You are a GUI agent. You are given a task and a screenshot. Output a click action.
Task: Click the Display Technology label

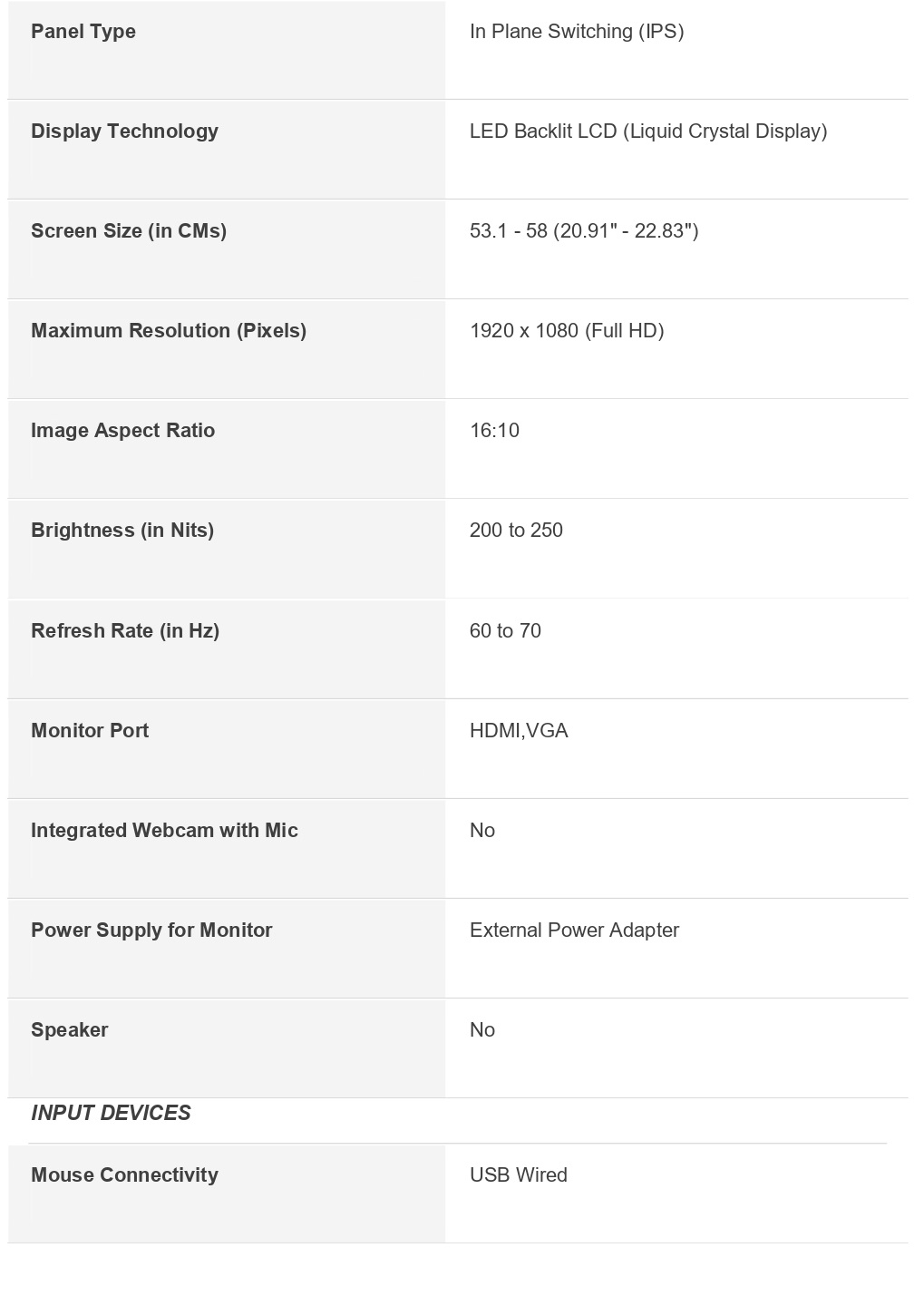tap(124, 132)
